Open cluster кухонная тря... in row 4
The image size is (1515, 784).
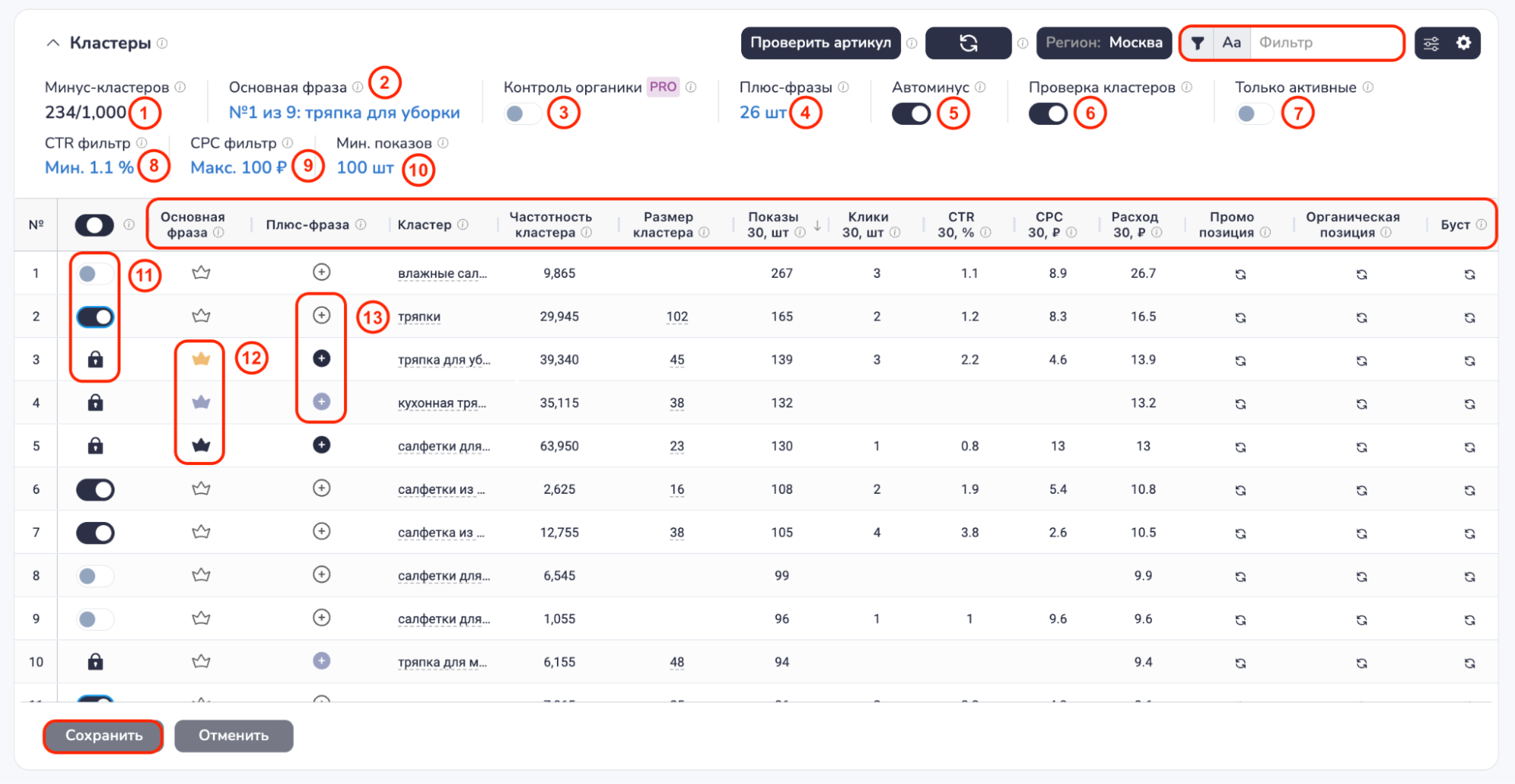click(x=442, y=403)
